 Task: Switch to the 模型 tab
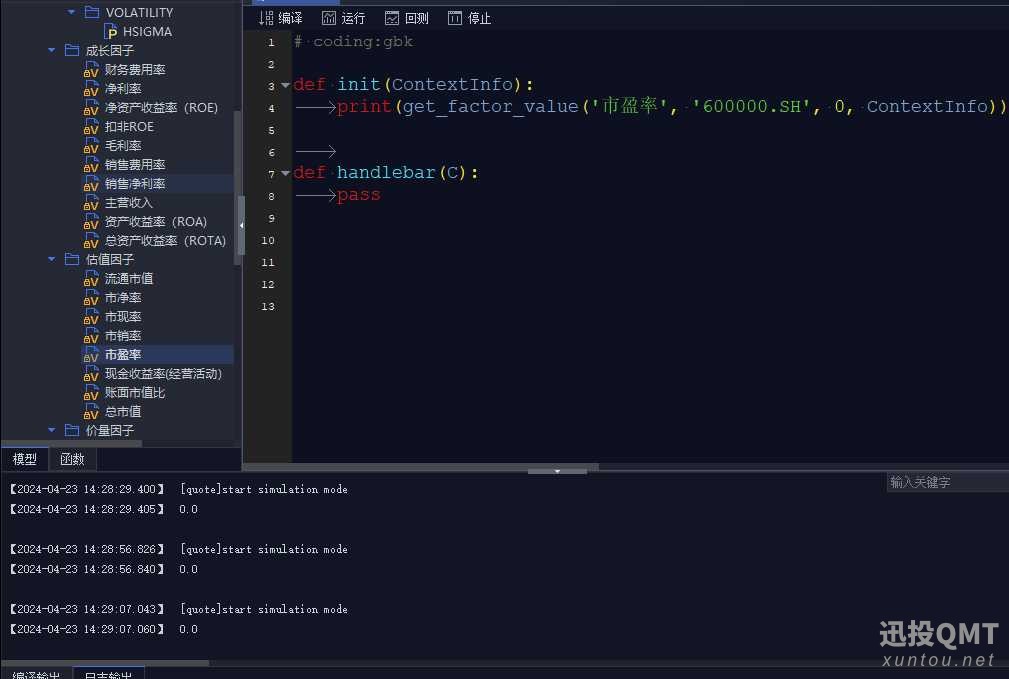pyautogui.click(x=25, y=459)
